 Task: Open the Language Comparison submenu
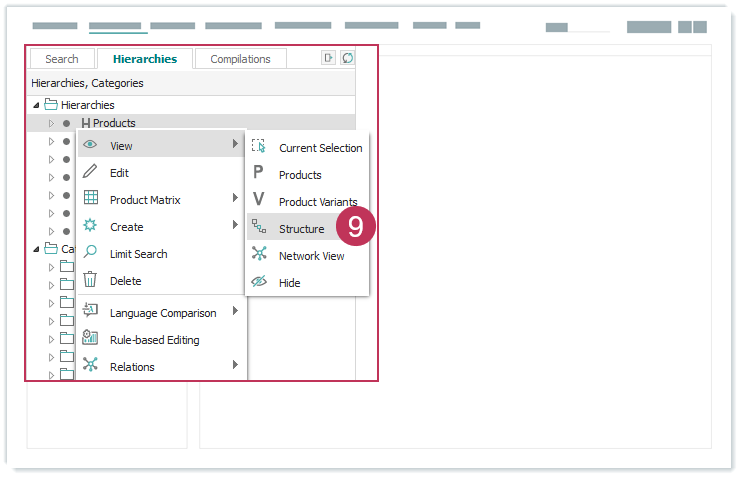(160, 313)
